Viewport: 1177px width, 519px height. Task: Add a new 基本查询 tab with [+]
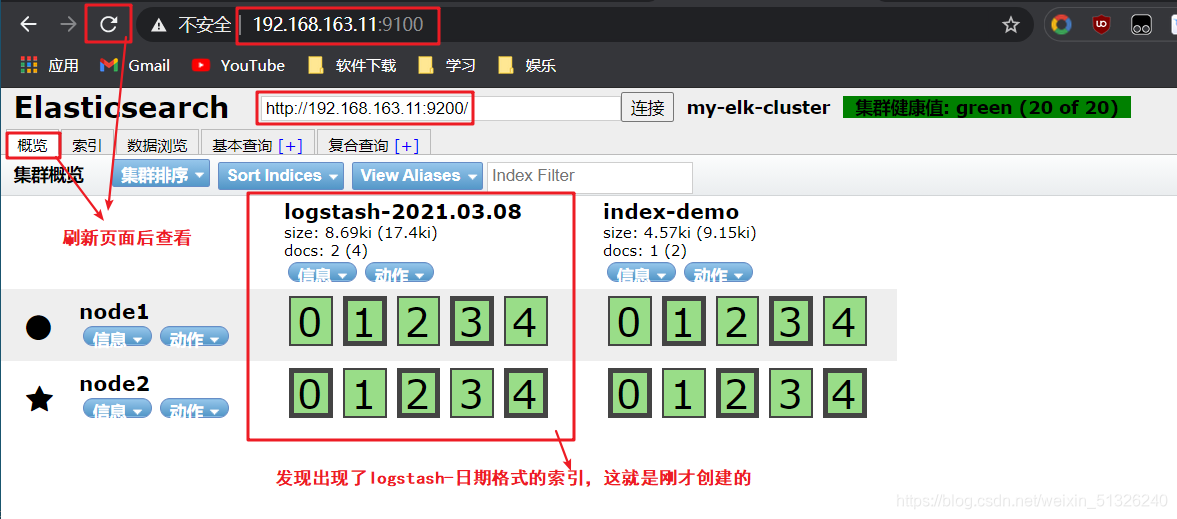point(290,146)
